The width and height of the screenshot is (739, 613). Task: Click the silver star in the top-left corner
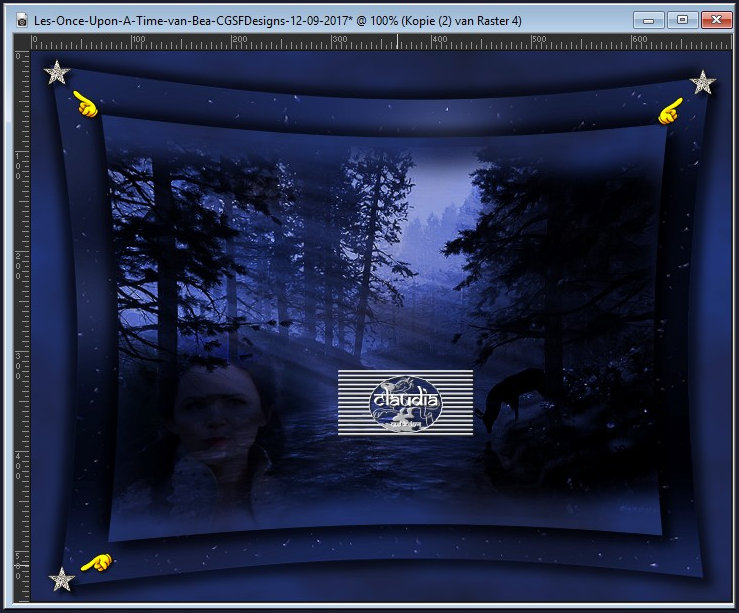coord(57,73)
